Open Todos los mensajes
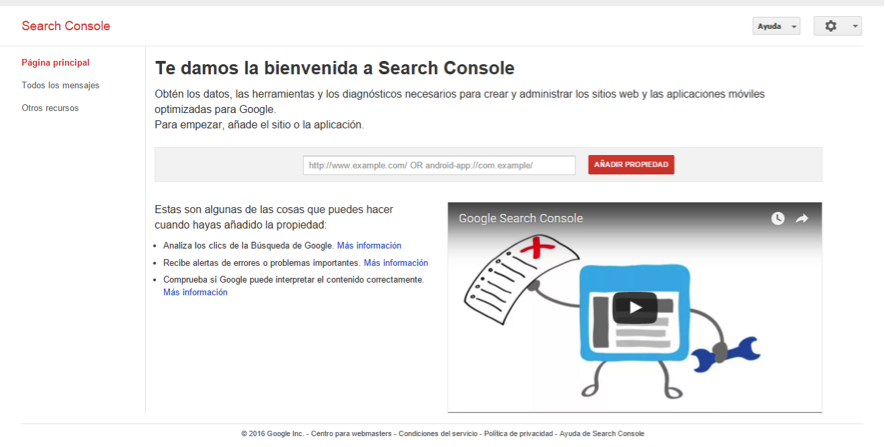 point(60,85)
